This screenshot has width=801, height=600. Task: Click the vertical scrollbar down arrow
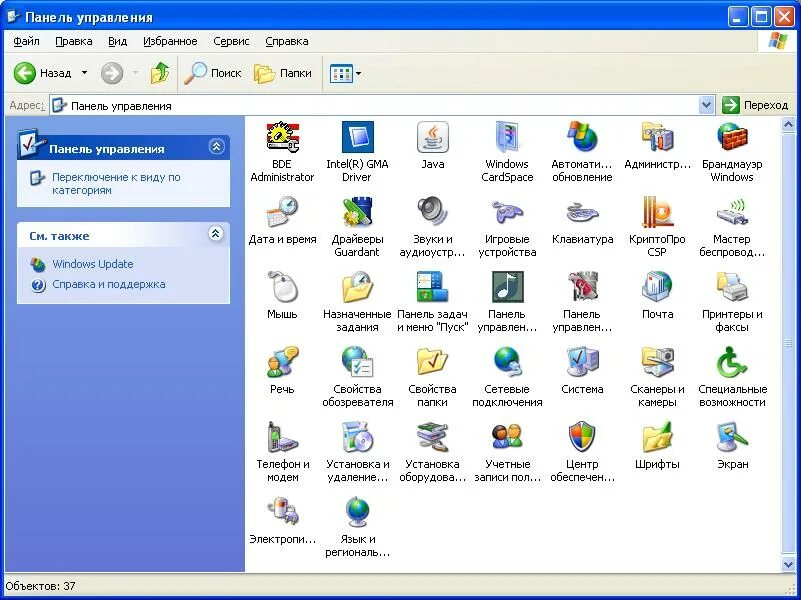788,564
